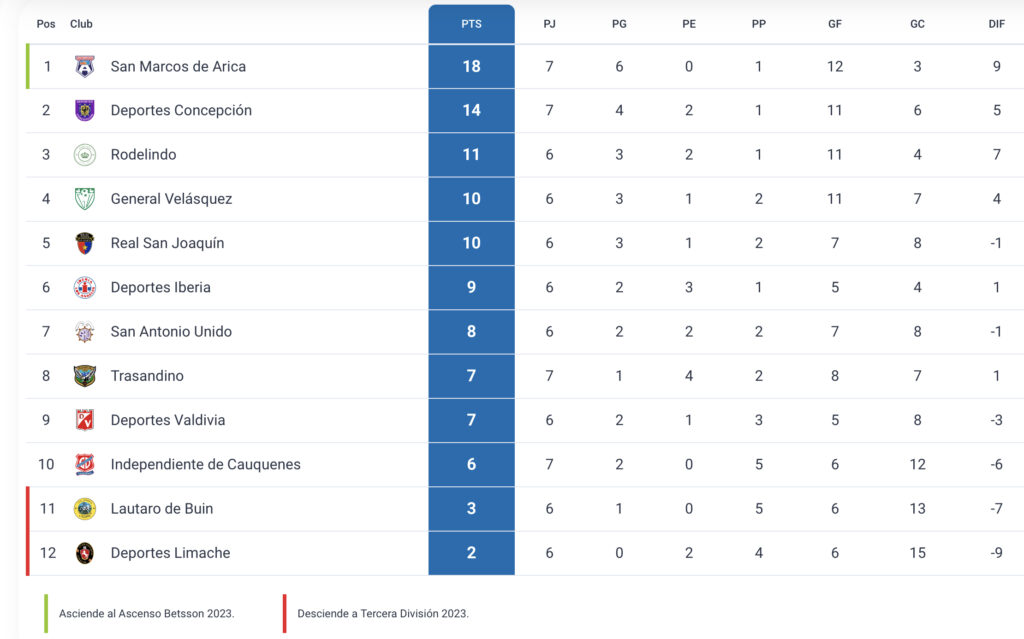Viewport: 1024px width, 639px height.
Task: Open the San Antonio Unido team link
Action: [171, 332]
